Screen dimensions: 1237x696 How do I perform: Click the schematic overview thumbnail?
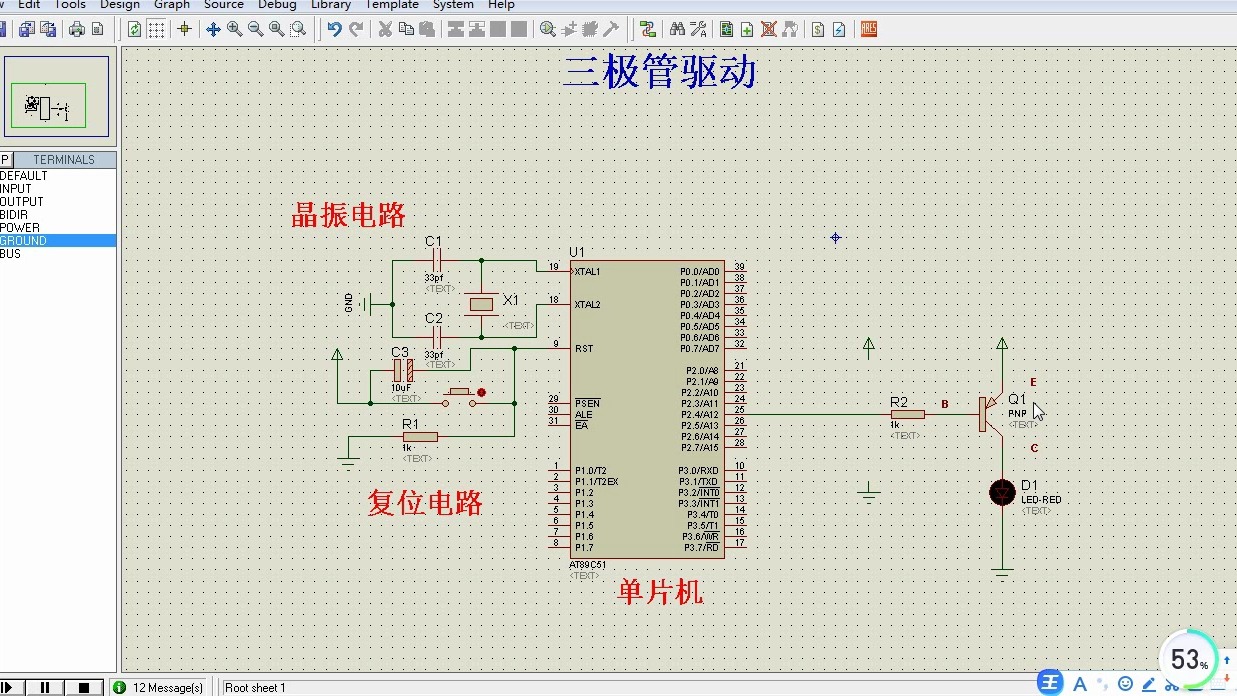click(x=56, y=96)
